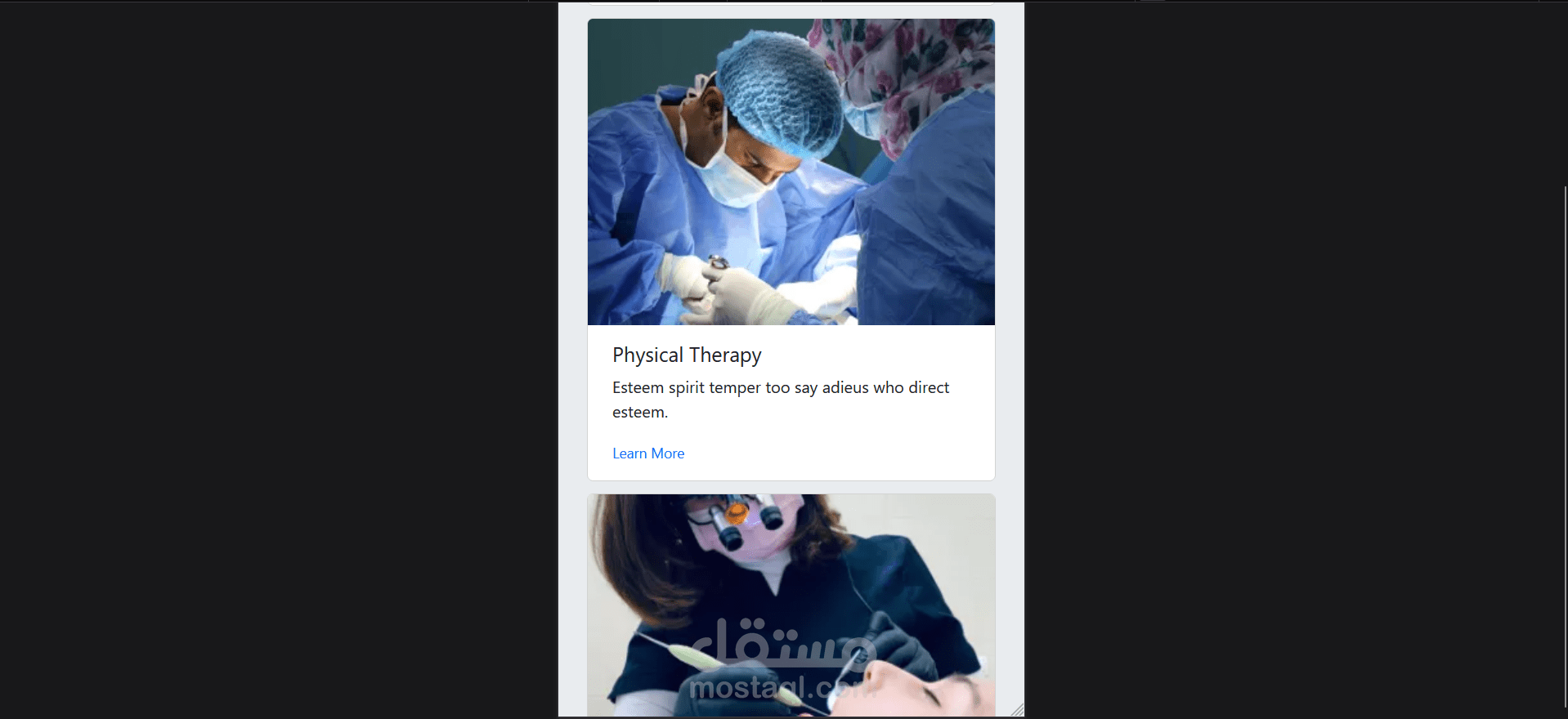The height and width of the screenshot is (719, 1568).
Task: Click the vertical scrollbar thumb
Action: point(1565,447)
